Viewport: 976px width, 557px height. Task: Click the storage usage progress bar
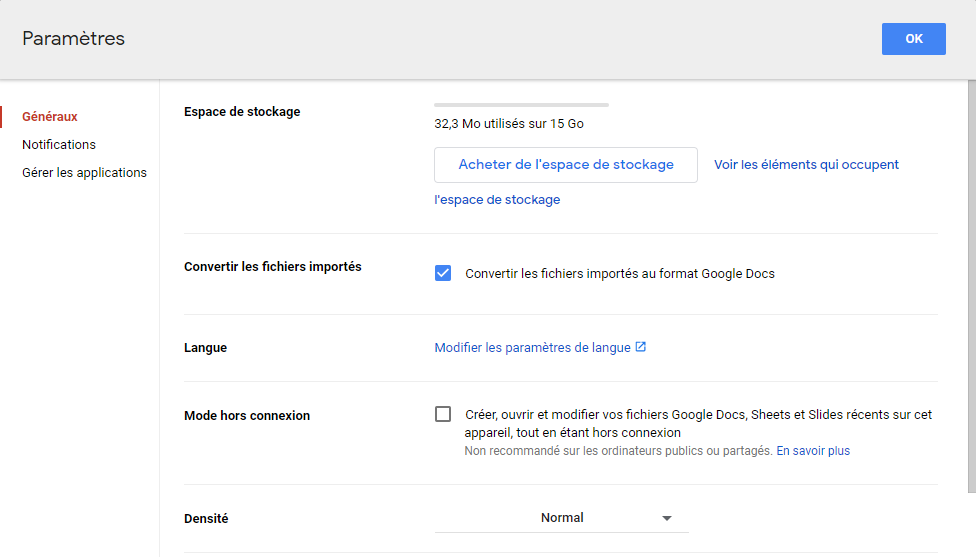tap(521, 104)
